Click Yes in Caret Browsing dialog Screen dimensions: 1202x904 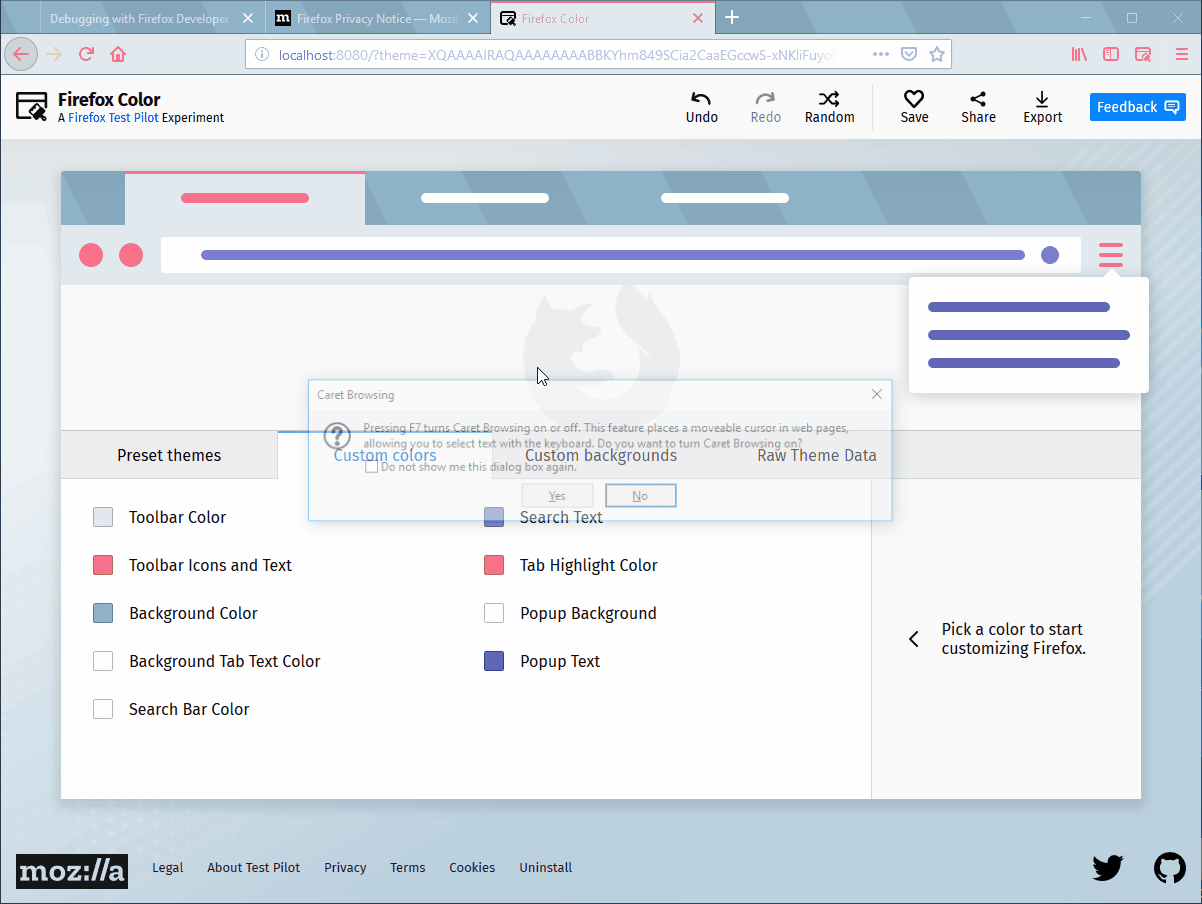point(557,495)
